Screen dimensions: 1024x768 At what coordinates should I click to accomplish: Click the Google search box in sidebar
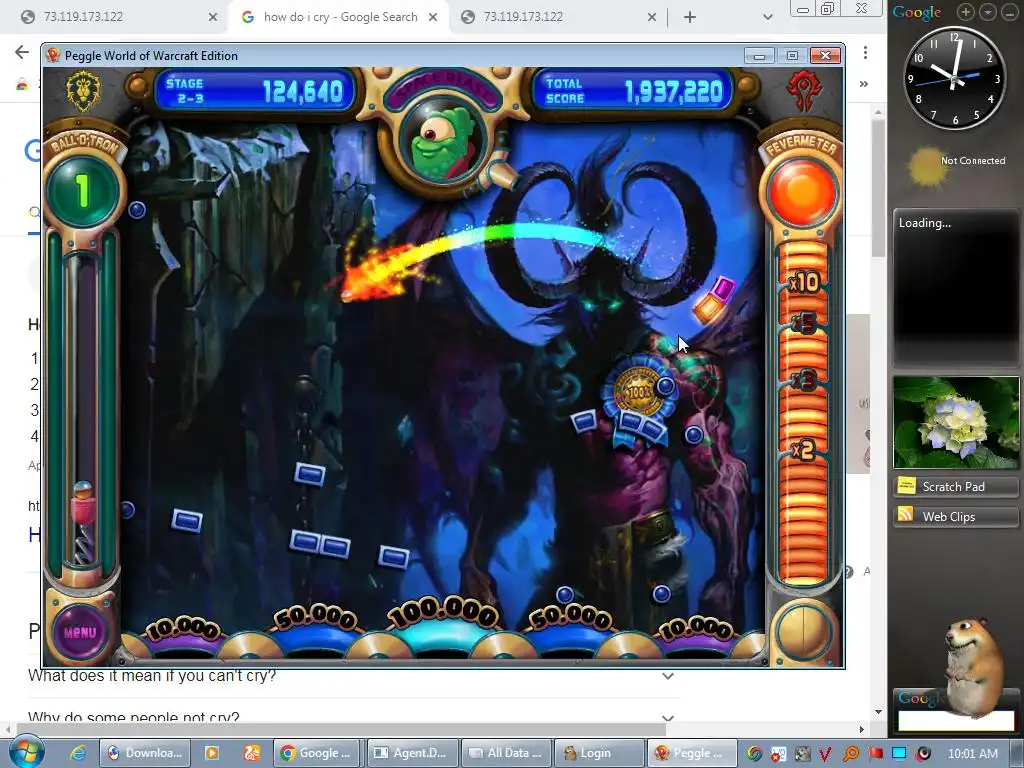click(955, 721)
